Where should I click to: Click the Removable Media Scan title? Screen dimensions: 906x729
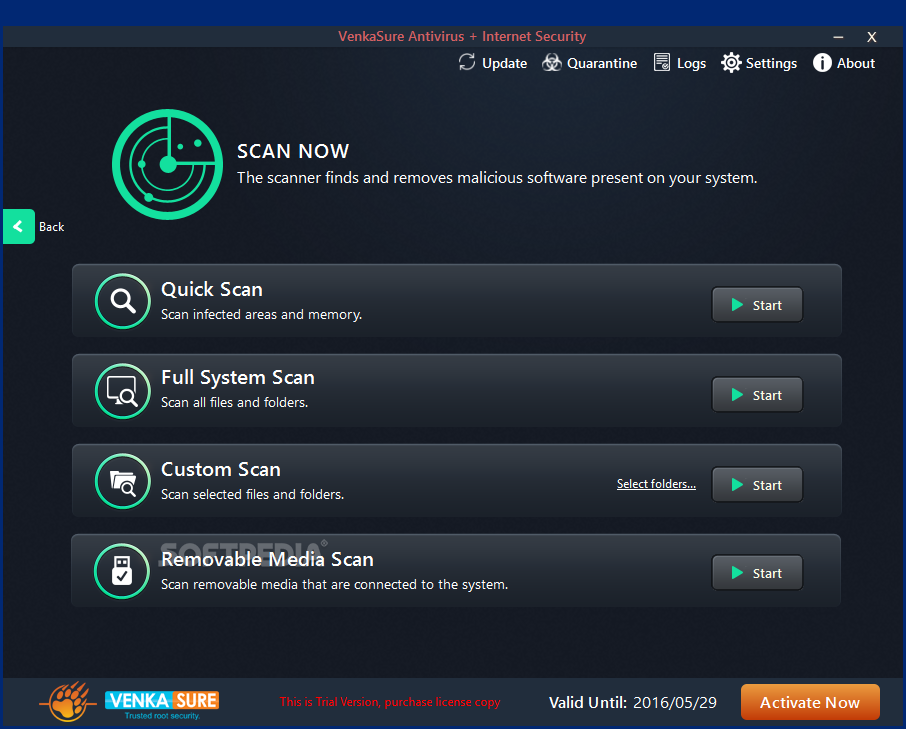[x=268, y=560]
